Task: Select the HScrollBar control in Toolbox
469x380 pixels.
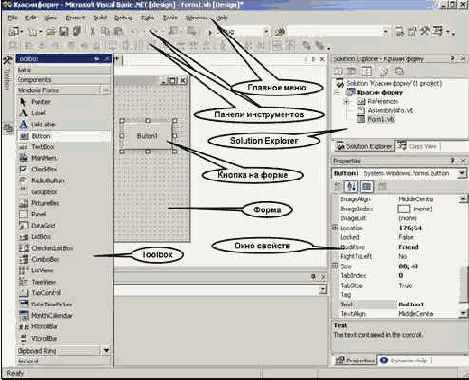Action: click(64, 327)
